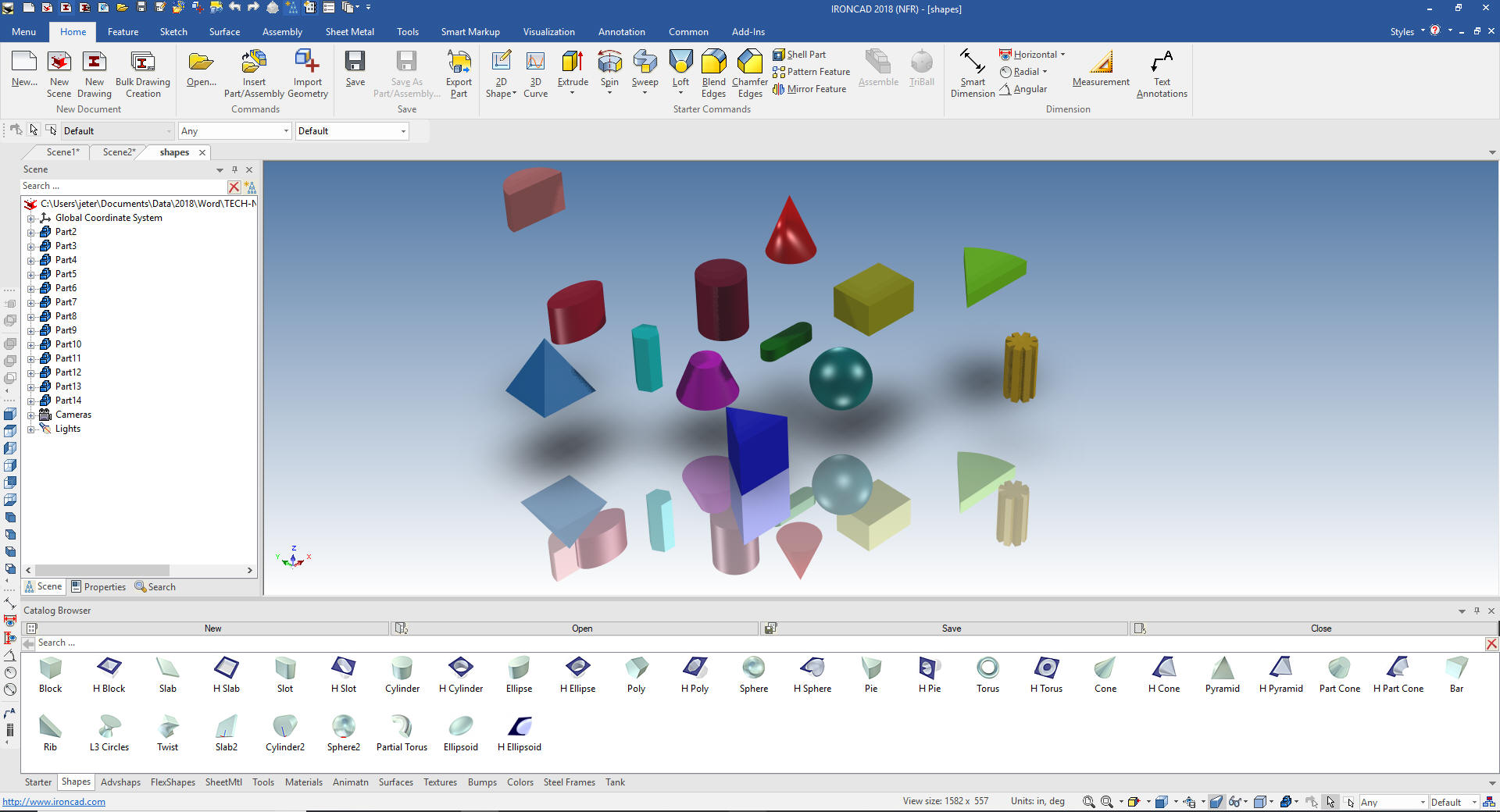Screen dimensions: 1500x812
Task: Click the Shell Part command
Action: [x=799, y=55]
